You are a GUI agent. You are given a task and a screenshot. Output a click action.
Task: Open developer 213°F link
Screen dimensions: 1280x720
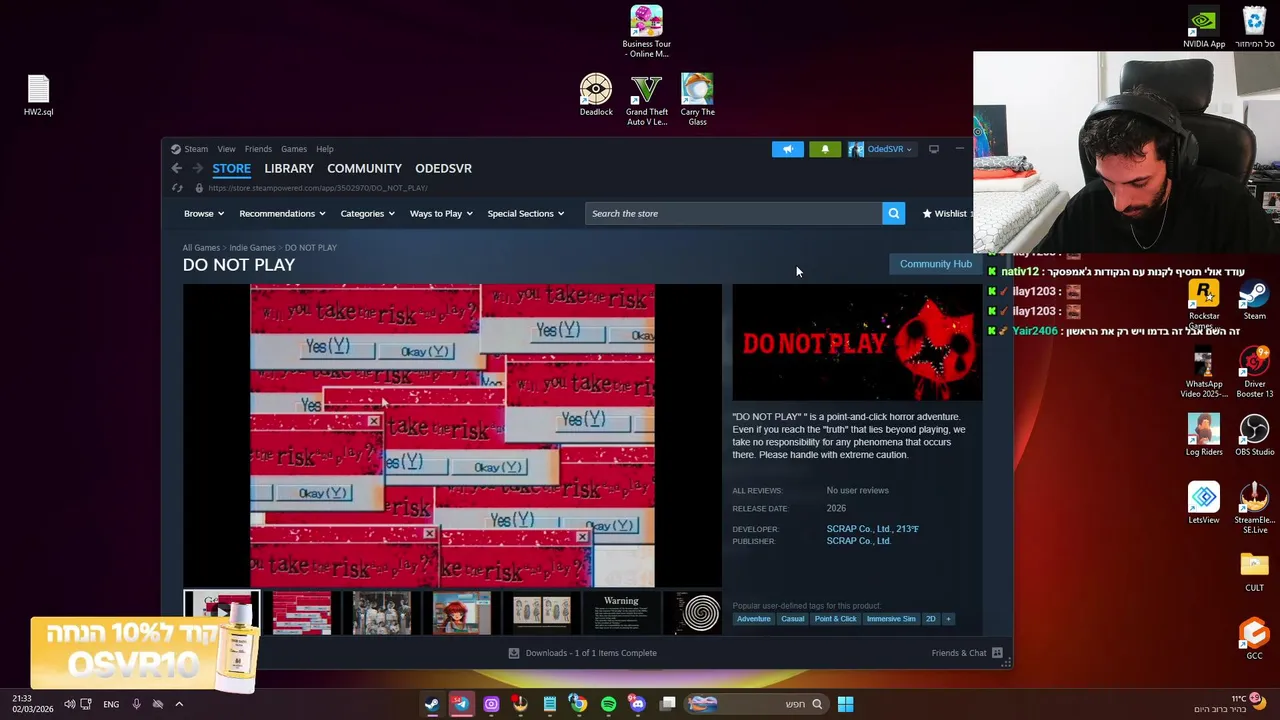(x=908, y=529)
